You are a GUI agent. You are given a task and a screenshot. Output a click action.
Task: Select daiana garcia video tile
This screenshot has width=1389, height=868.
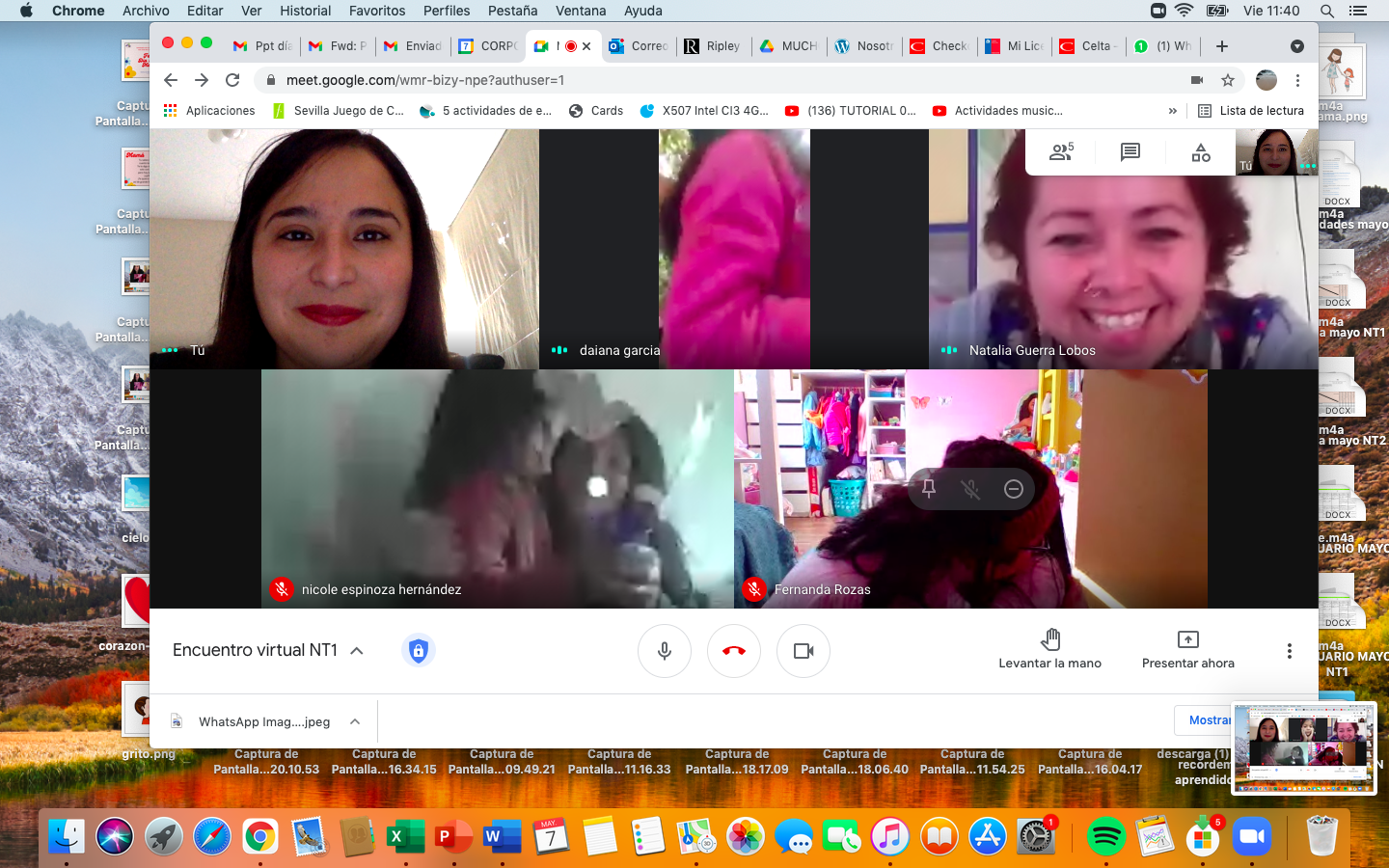point(734,249)
